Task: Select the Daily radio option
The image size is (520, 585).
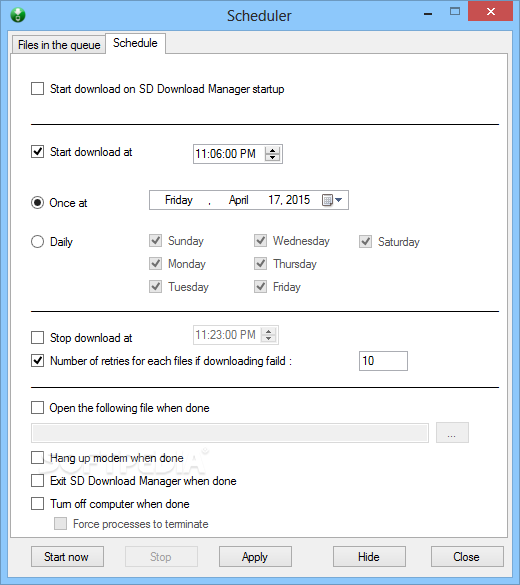Action: 38,241
